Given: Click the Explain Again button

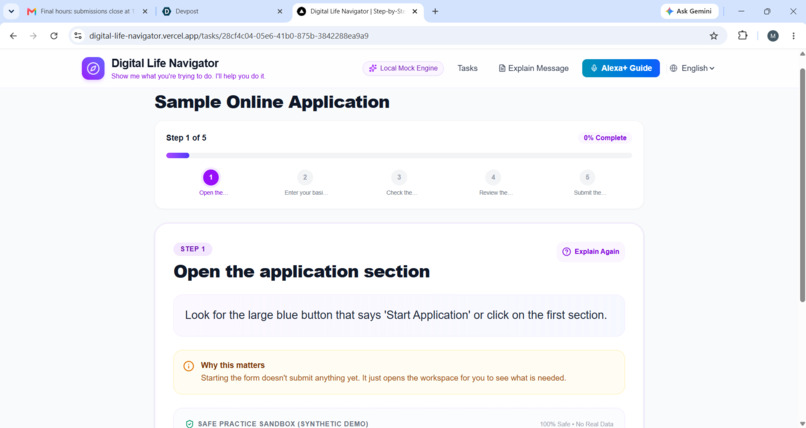Looking at the screenshot, I should coord(591,252).
